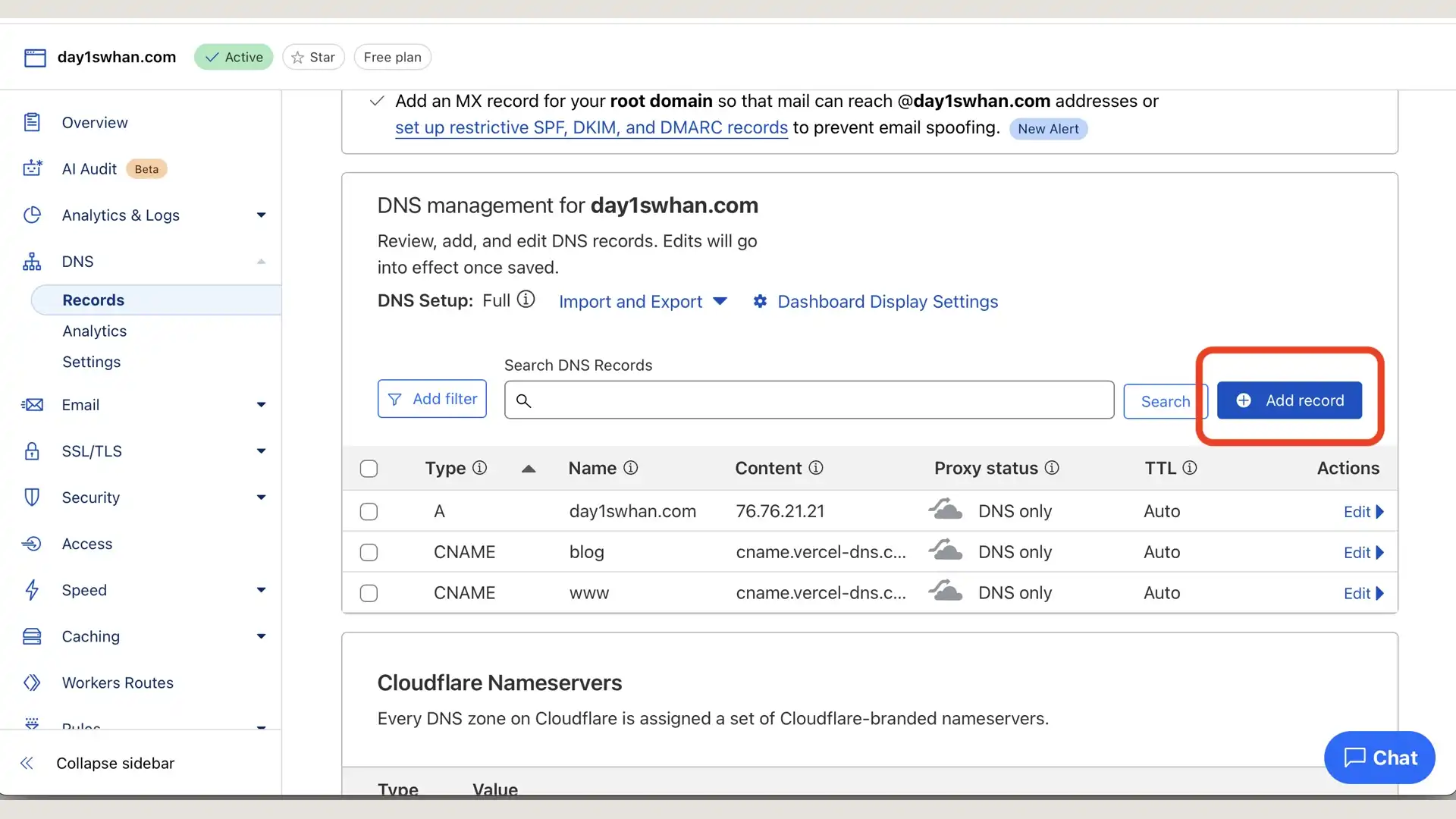Click the Active status badge

[x=234, y=58]
